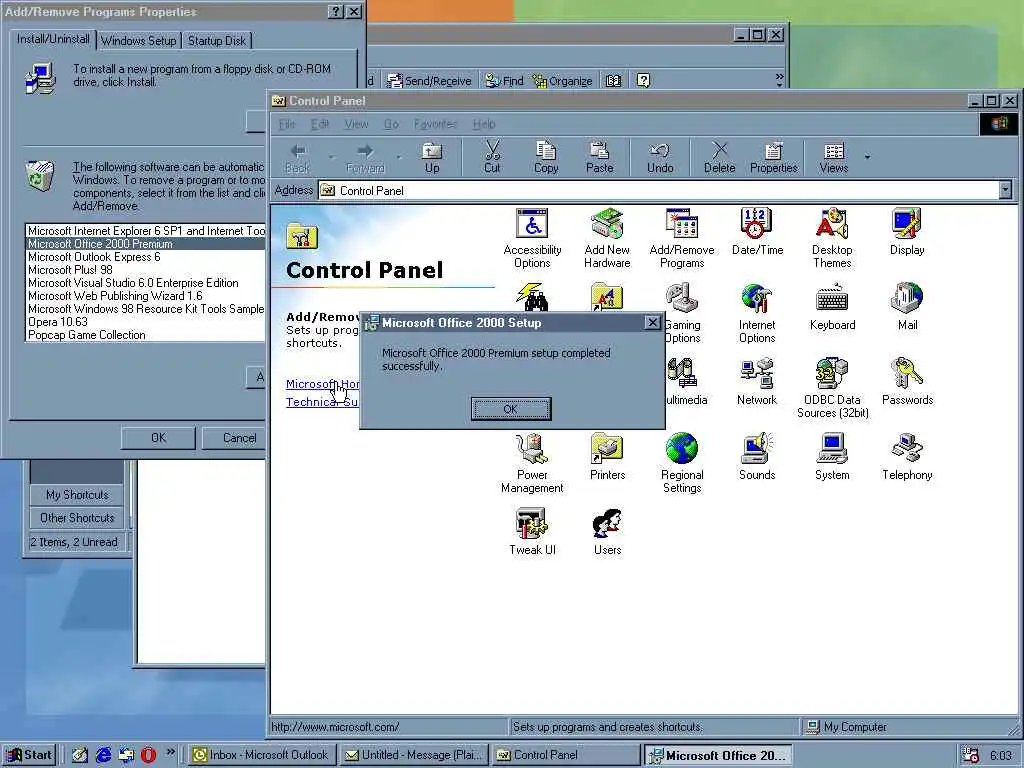This screenshot has height=768, width=1024.
Task: Click the Properties toolbar button
Action: tap(774, 157)
